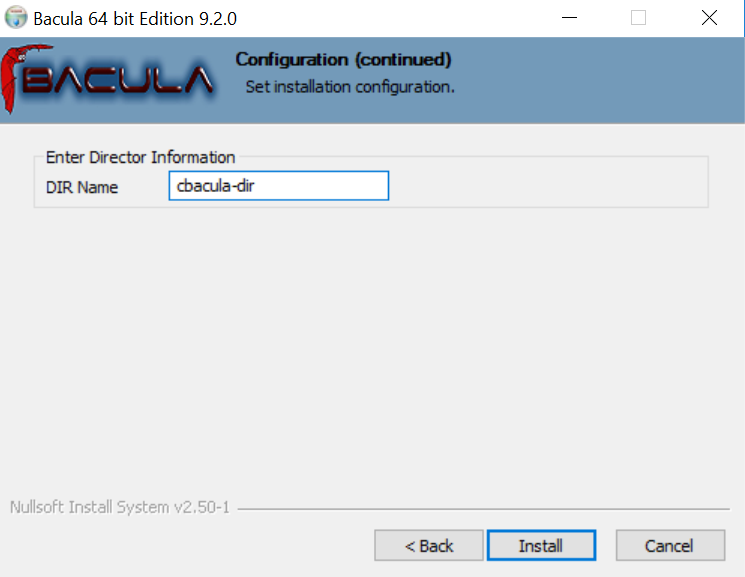Go back with the Back button
745x577 pixels.
point(429,545)
